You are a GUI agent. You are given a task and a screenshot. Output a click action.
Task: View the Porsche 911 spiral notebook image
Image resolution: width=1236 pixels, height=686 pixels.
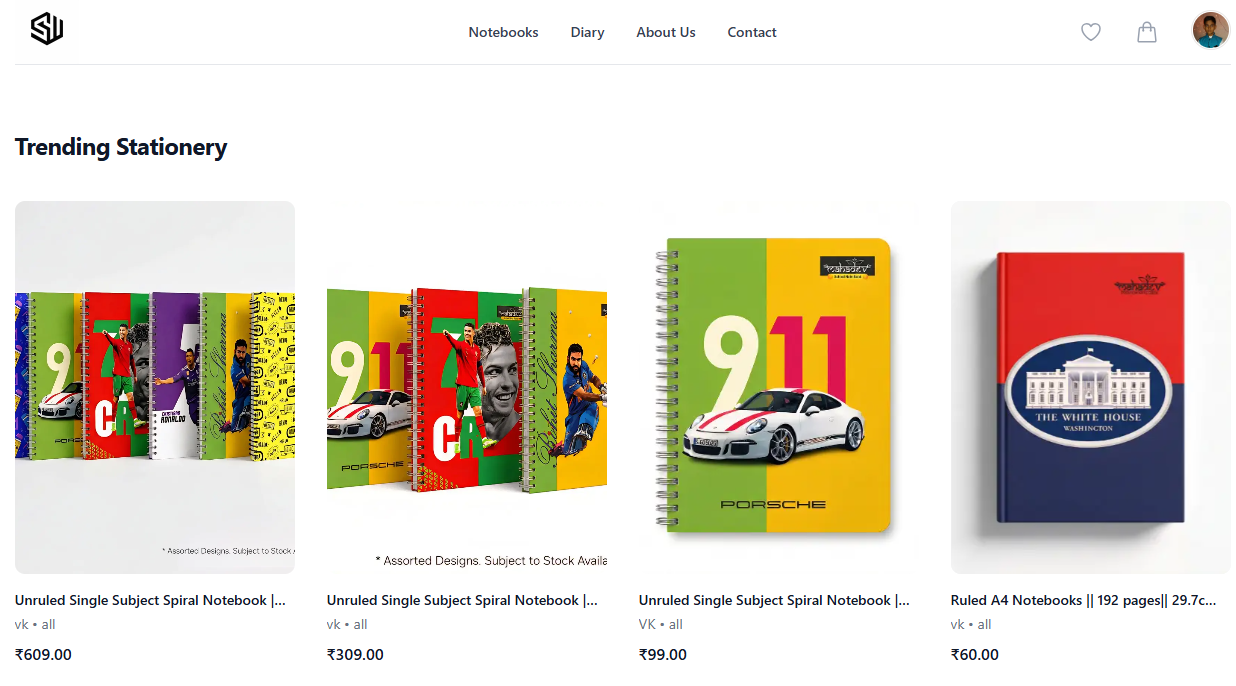pos(779,387)
